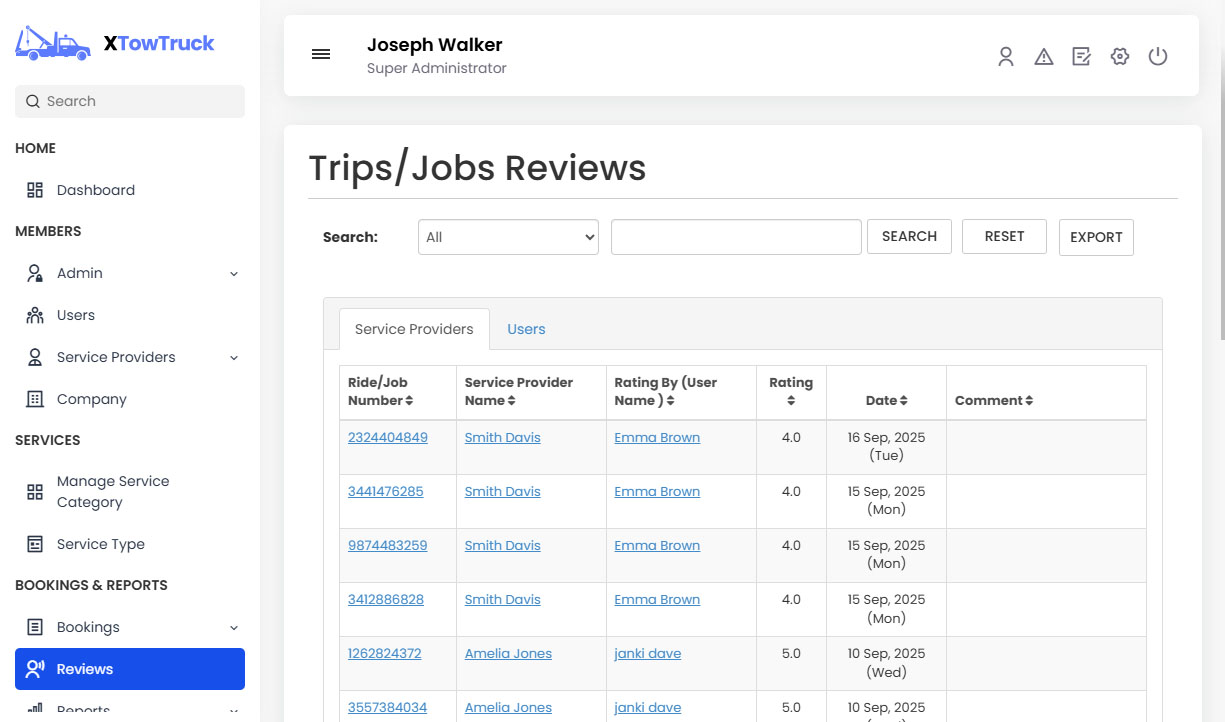The width and height of the screenshot is (1225, 722).
Task: Open settings using the gear icon
Action: point(1119,57)
